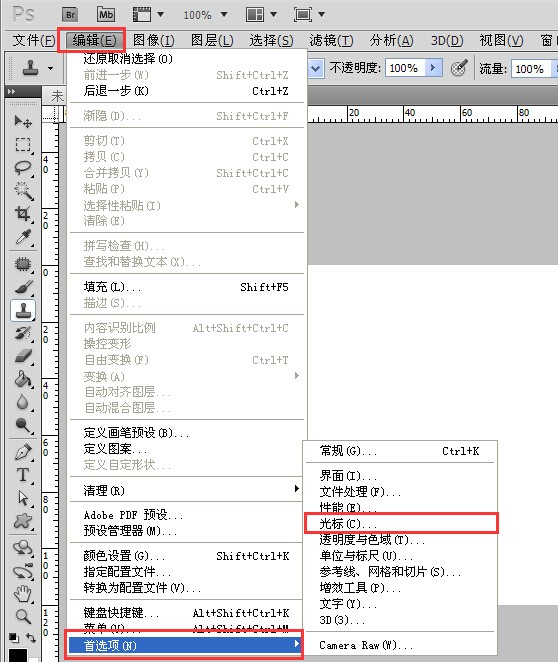Screen dimensions: 558x662
Task: Open the 文件(F) menu
Action: click(x=34, y=41)
